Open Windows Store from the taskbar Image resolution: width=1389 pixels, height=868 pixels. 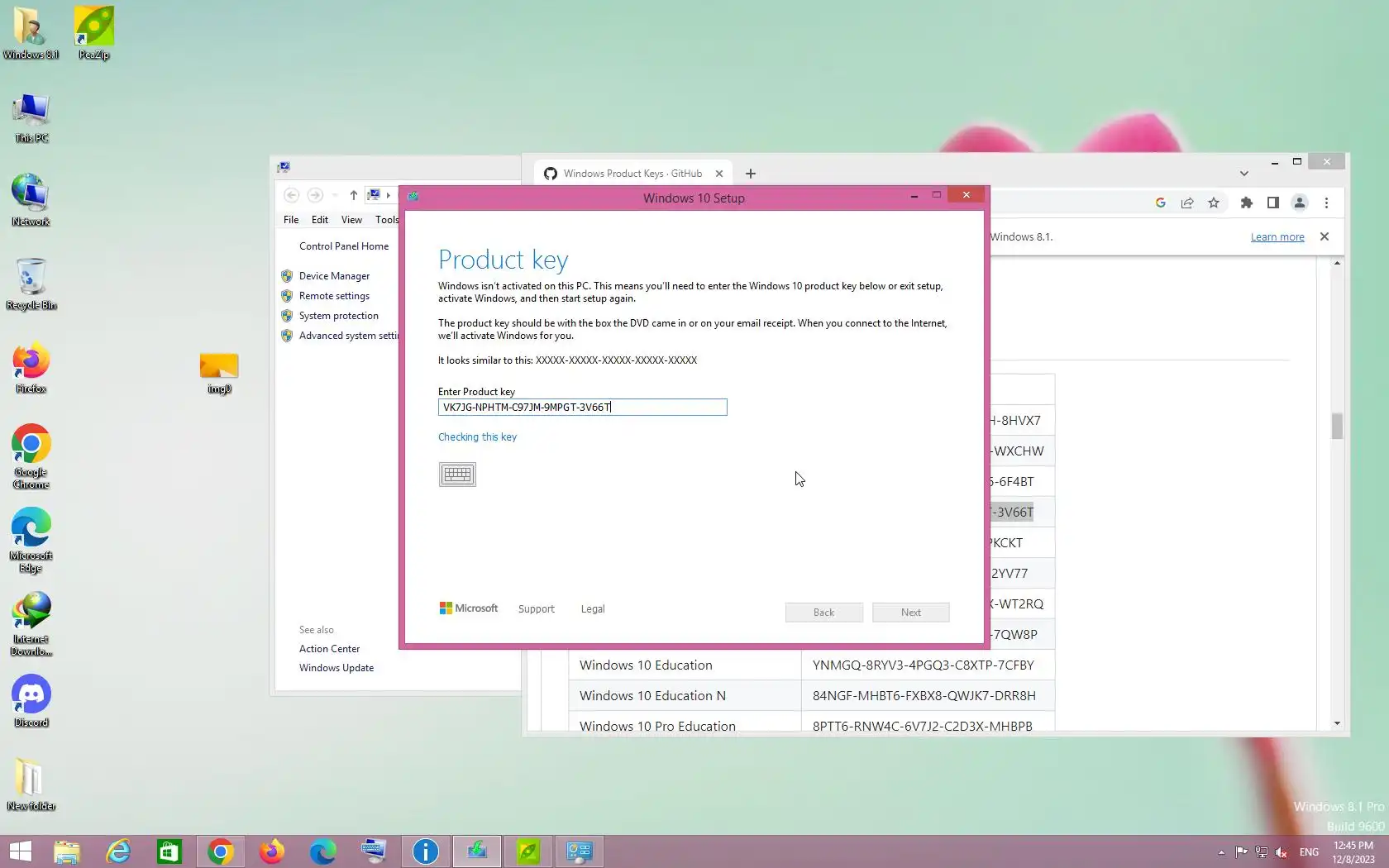point(169,851)
